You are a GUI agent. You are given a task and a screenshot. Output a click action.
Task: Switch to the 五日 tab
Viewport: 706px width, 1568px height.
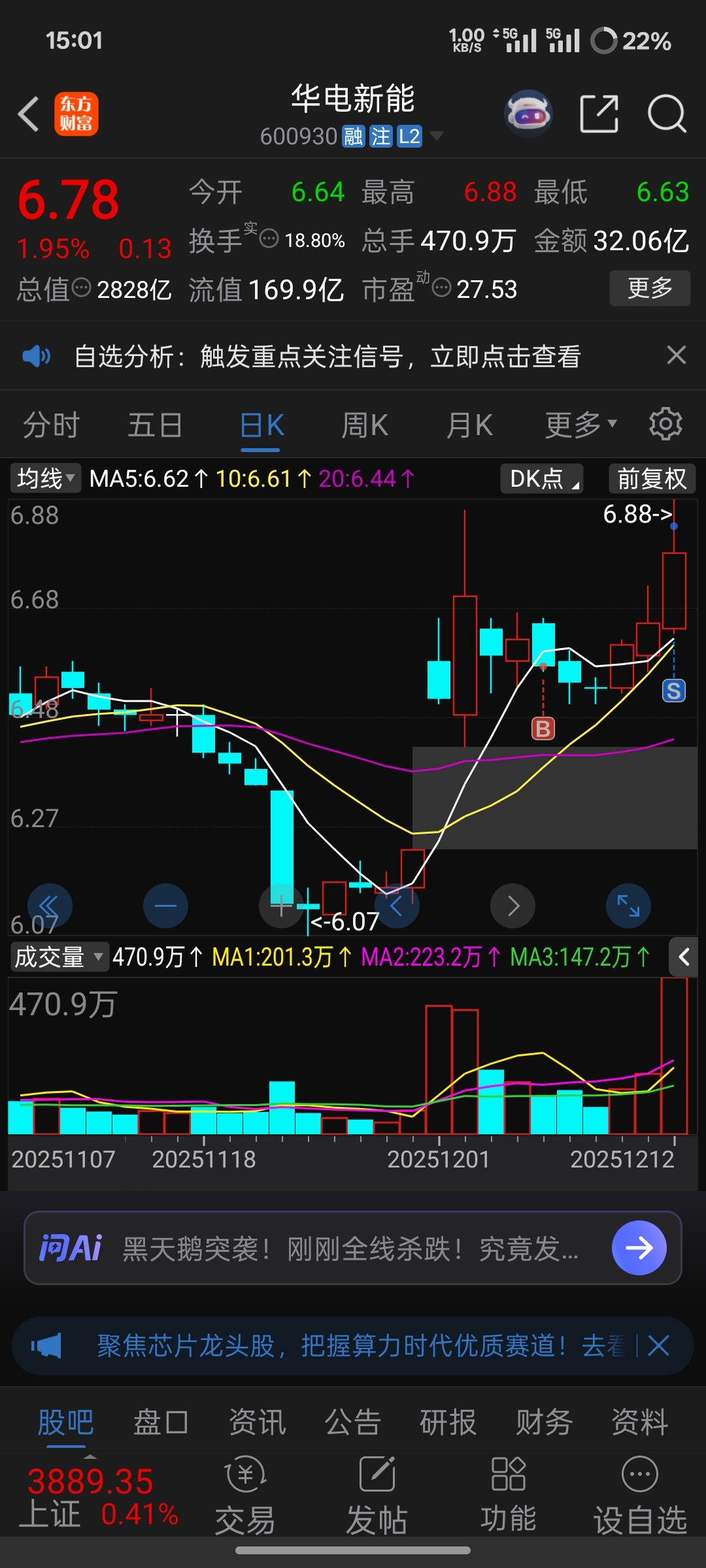[155, 425]
